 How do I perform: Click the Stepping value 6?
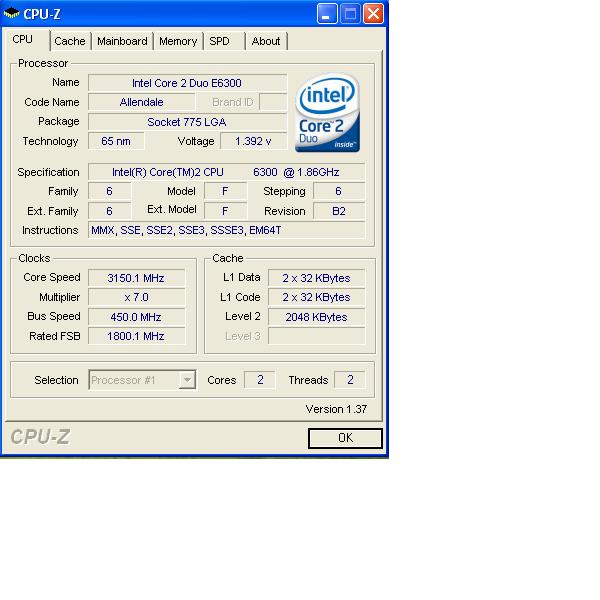pyautogui.click(x=339, y=191)
